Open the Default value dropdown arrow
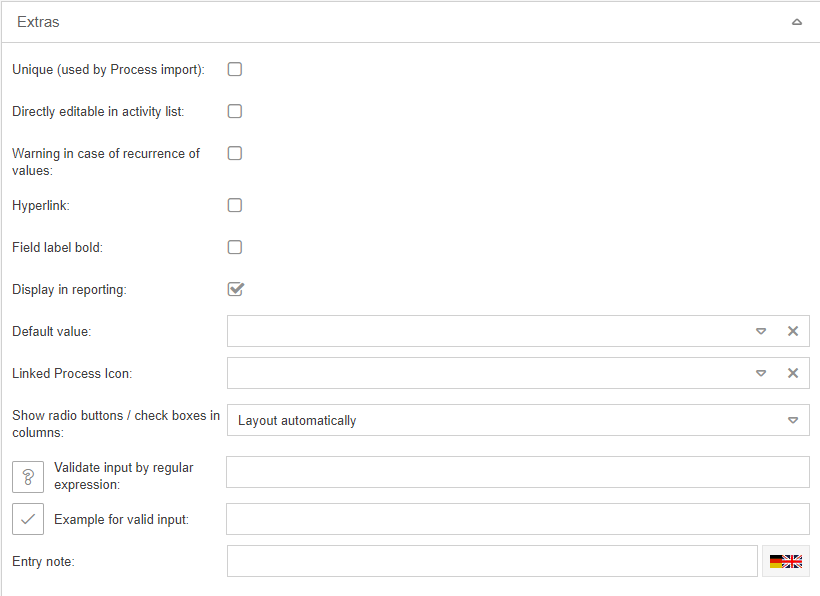The height and width of the screenshot is (596, 820). 761,331
